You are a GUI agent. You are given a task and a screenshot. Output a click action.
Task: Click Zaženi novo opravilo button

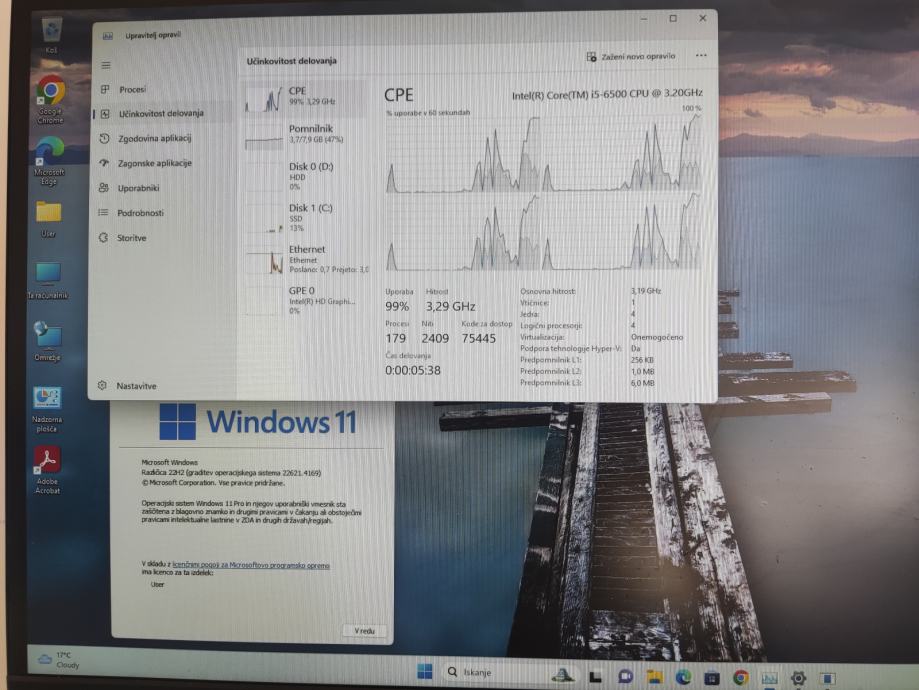click(x=631, y=57)
